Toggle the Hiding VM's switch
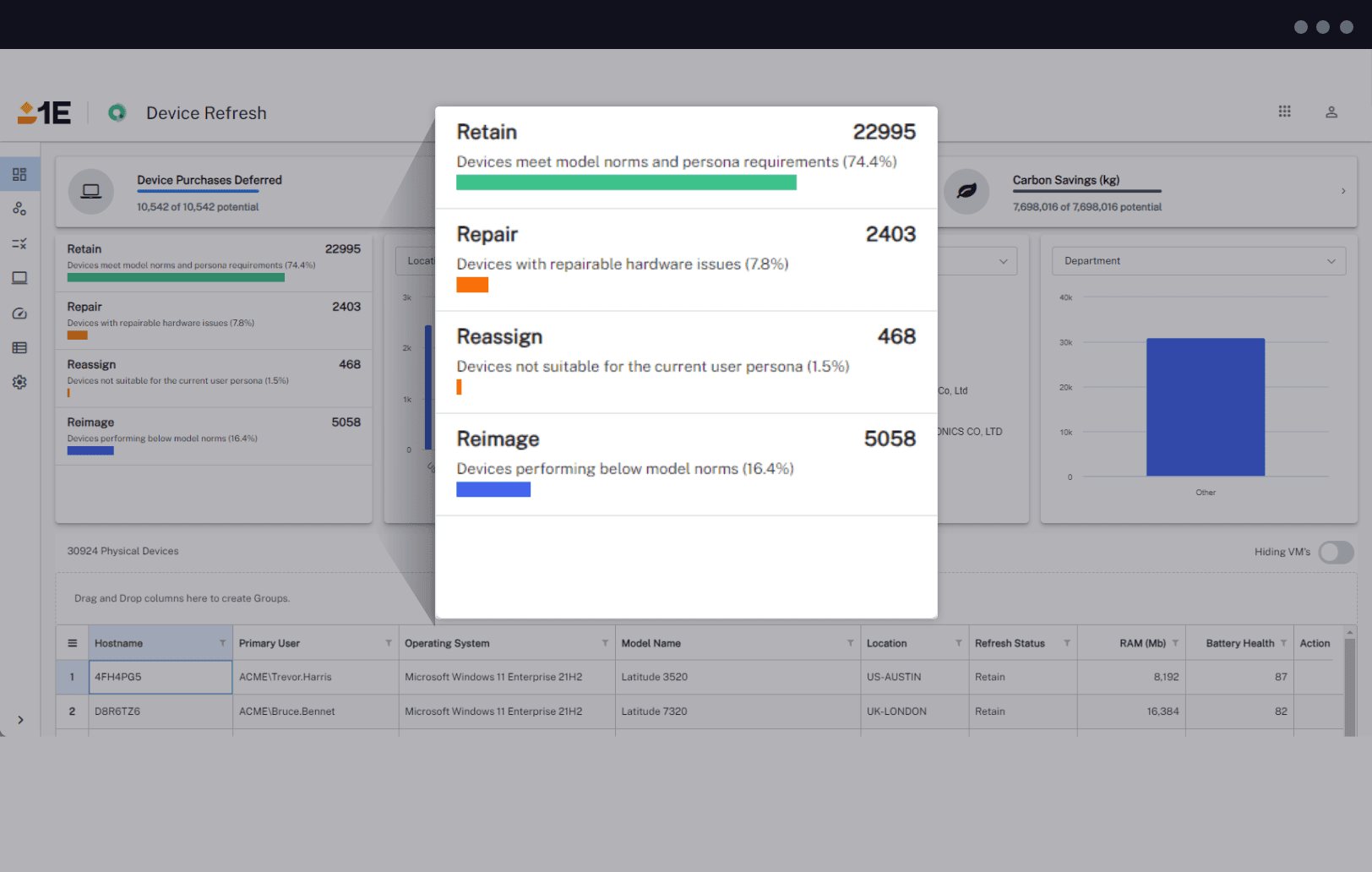This screenshot has width=1372, height=872. pyautogui.click(x=1336, y=552)
